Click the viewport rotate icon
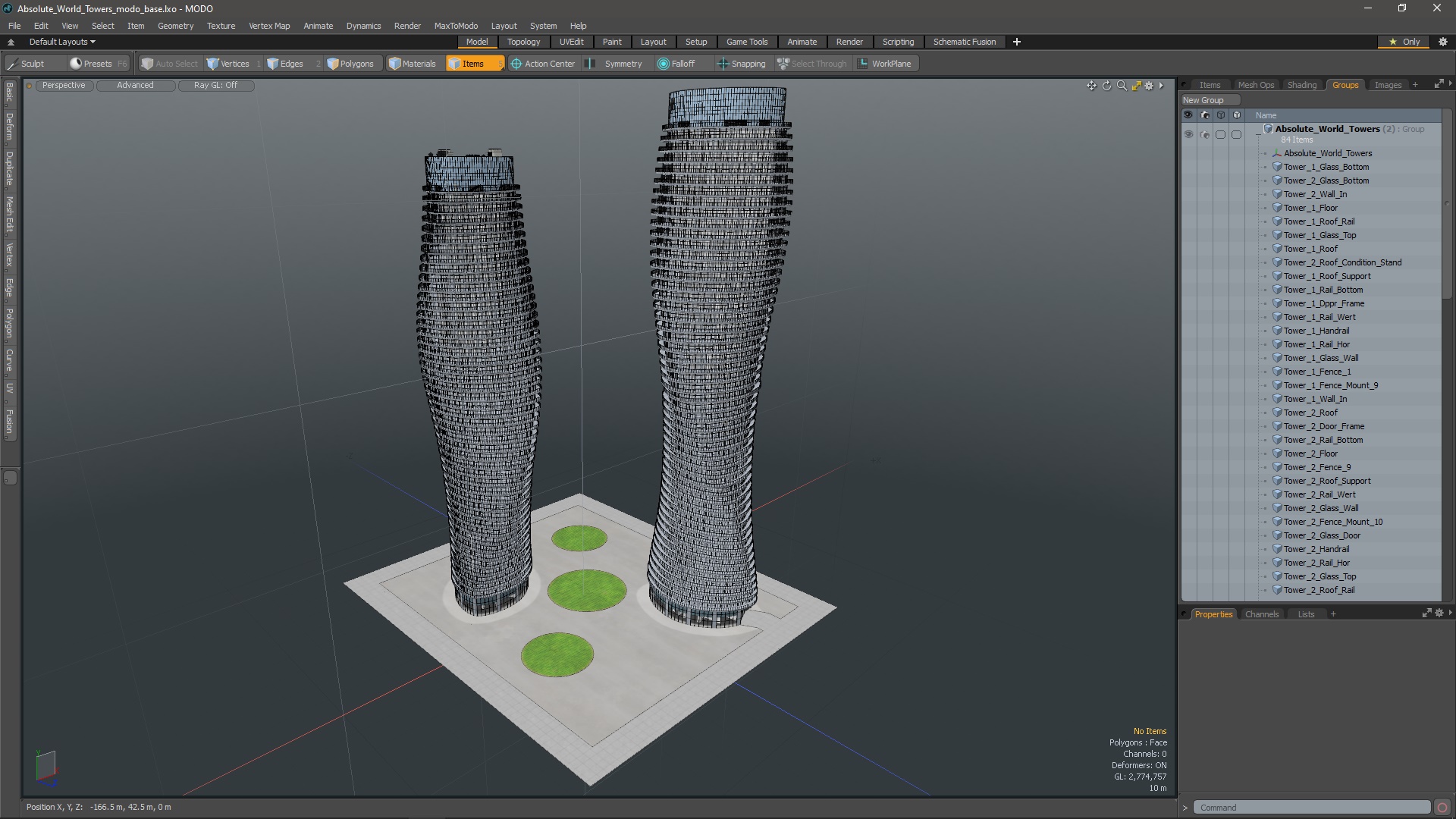 (x=1106, y=86)
